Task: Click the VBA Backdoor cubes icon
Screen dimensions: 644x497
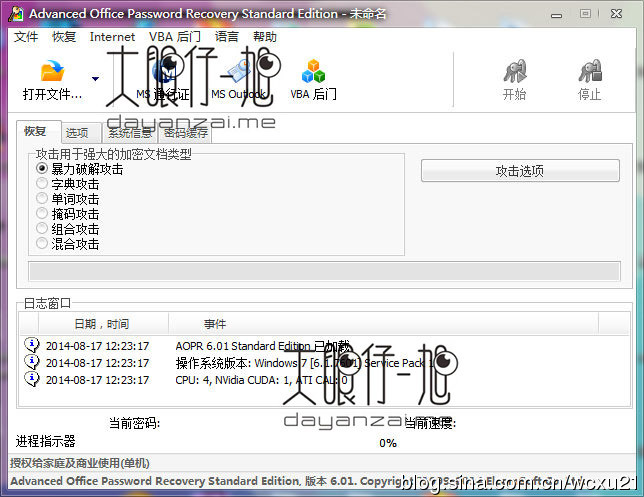Action: [x=313, y=71]
